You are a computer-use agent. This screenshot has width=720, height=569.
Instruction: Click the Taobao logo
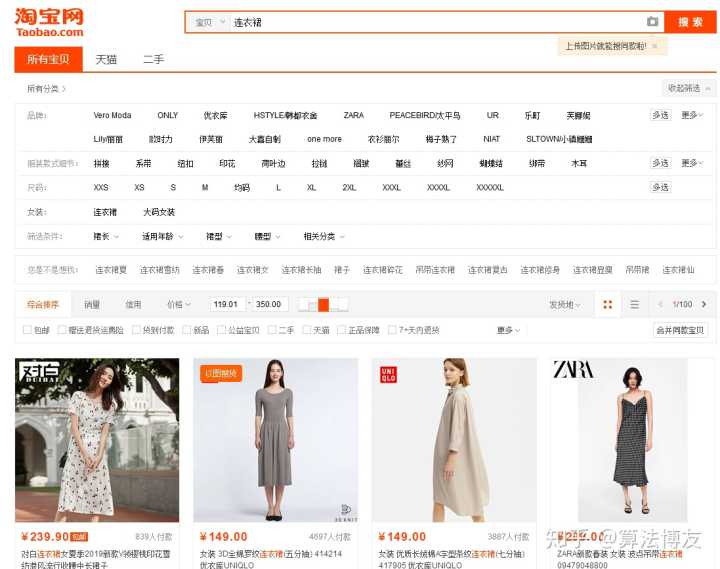[x=50, y=22]
